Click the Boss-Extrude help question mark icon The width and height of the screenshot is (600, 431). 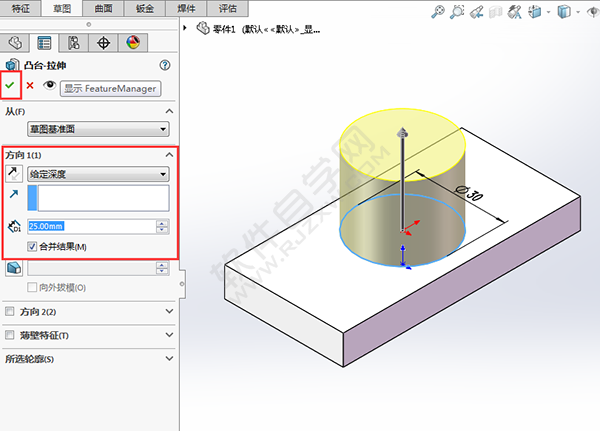pyautogui.click(x=165, y=65)
